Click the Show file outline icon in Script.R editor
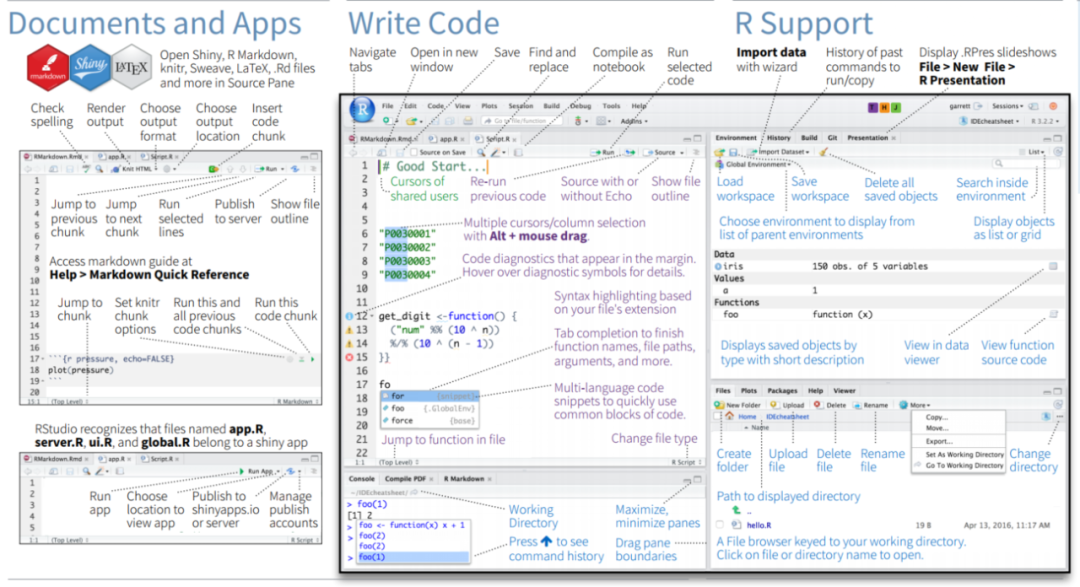Screen dimensions: 1080x587 [x=696, y=152]
